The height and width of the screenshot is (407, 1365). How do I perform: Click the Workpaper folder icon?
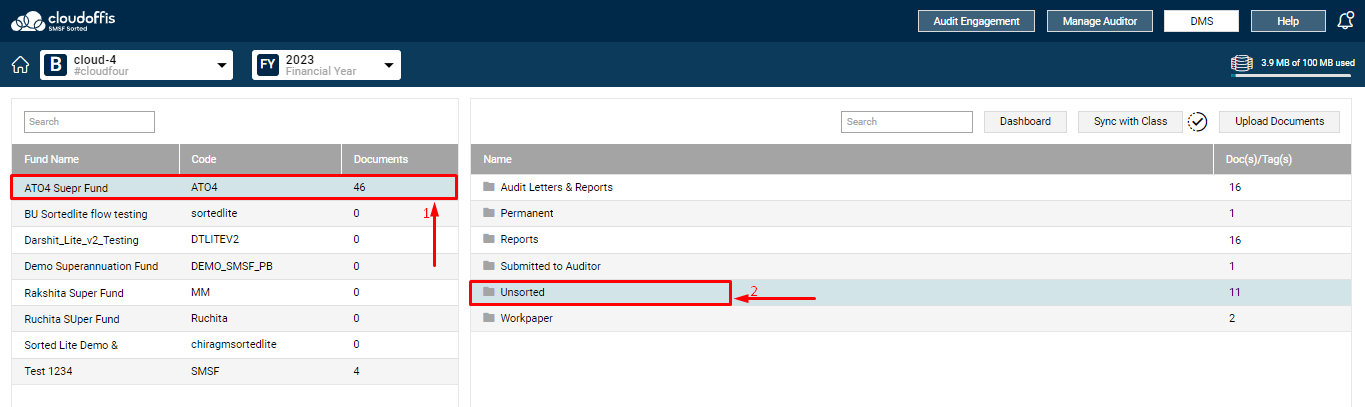[489, 318]
